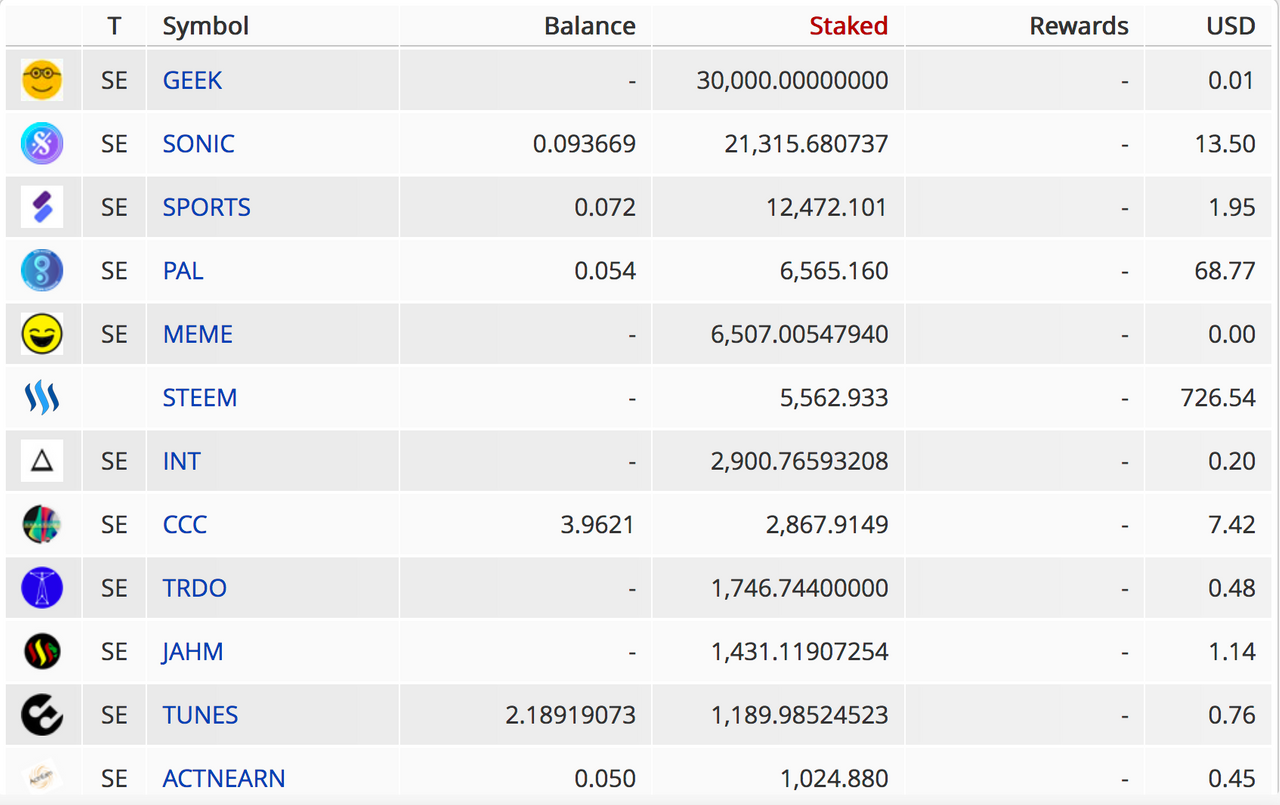Select JAHM USD value 1.14
This screenshot has height=805, width=1280.
[x=1232, y=651]
